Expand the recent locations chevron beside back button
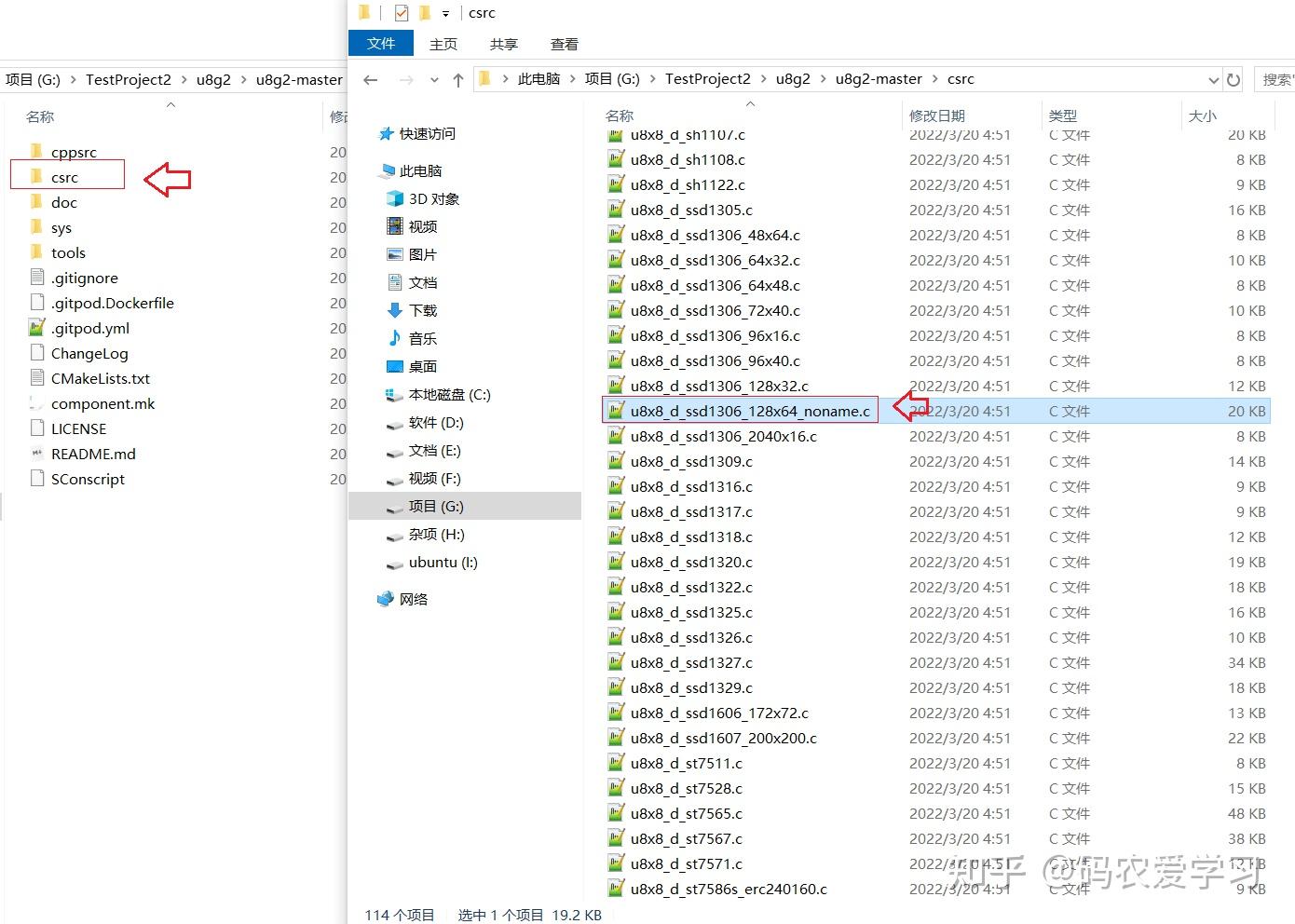The width and height of the screenshot is (1295, 924). (x=433, y=79)
